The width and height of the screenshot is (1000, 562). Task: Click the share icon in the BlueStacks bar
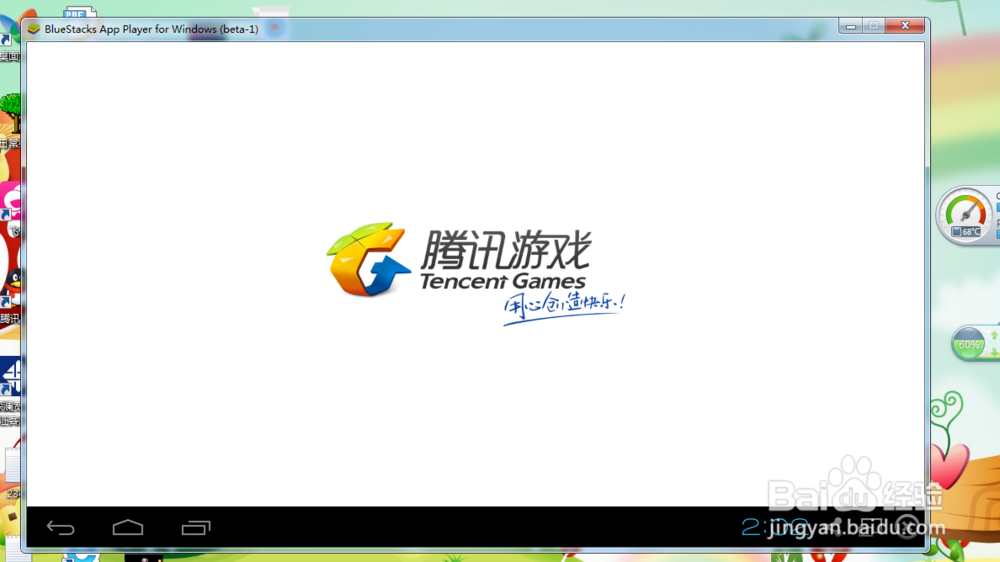tap(837, 528)
